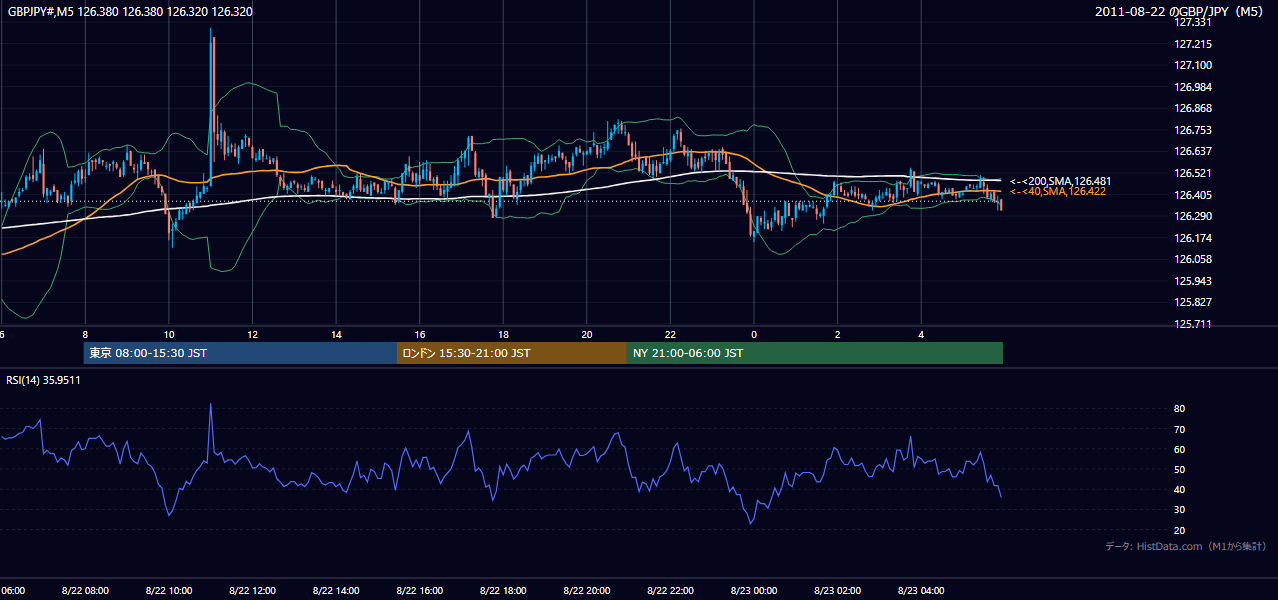The image size is (1278, 600).
Task: Click the 8/22 22:00 time axis label
Action: (x=670, y=591)
